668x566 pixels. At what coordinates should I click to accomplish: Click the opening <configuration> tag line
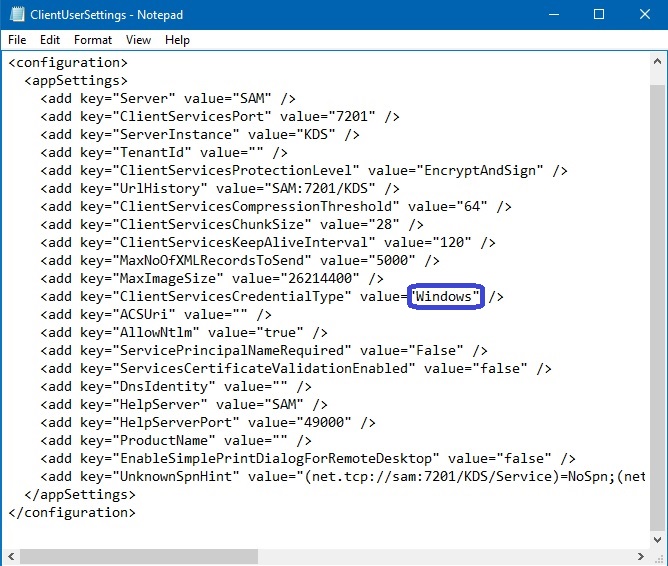pyautogui.click(x=68, y=63)
